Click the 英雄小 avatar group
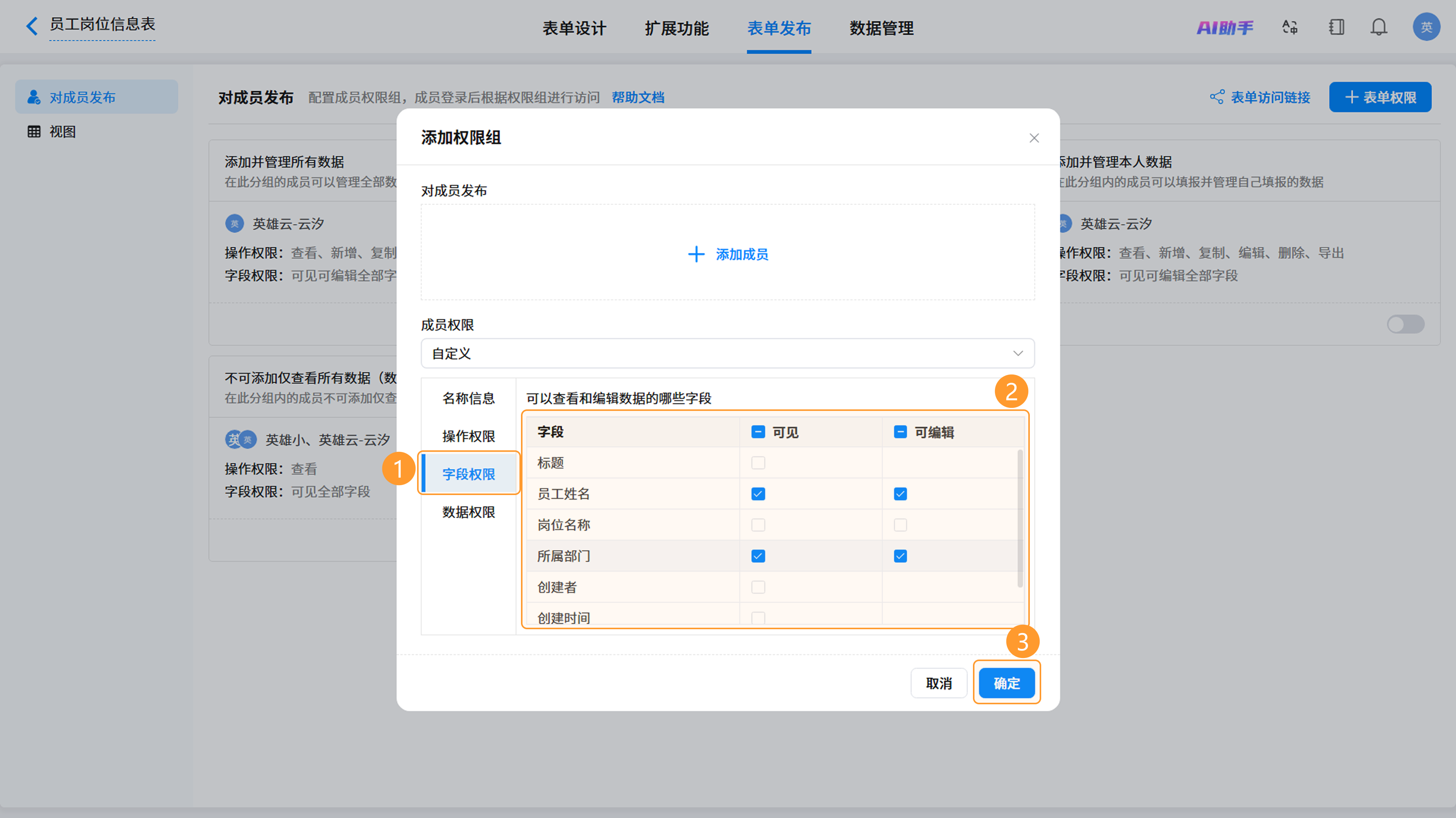1456x818 pixels. click(241, 439)
